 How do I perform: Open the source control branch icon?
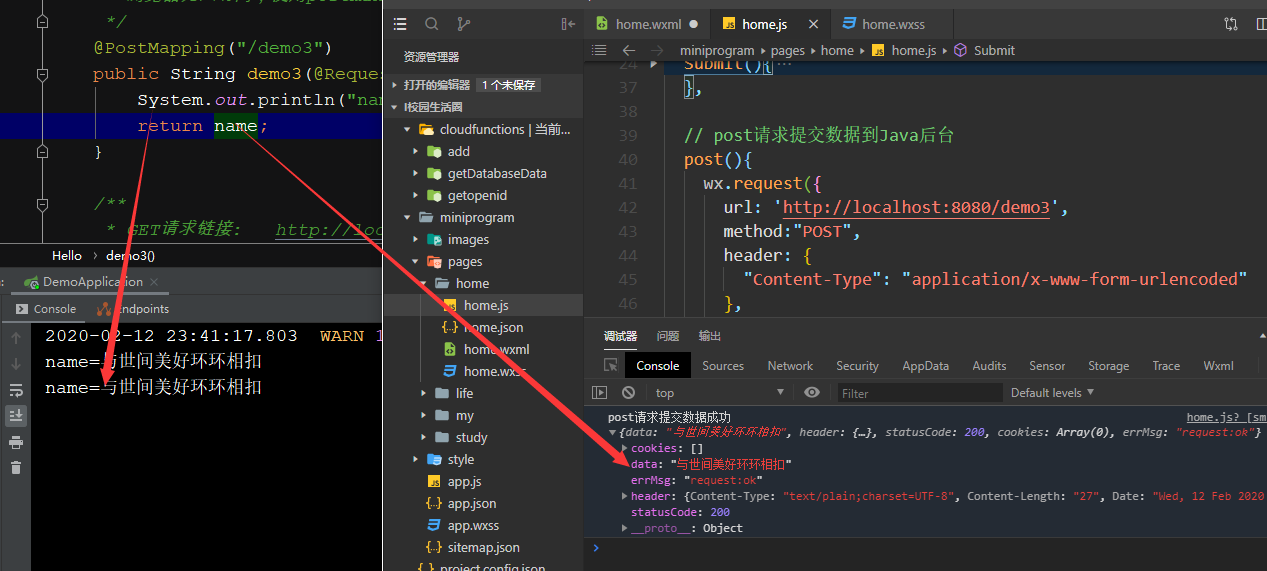click(463, 24)
